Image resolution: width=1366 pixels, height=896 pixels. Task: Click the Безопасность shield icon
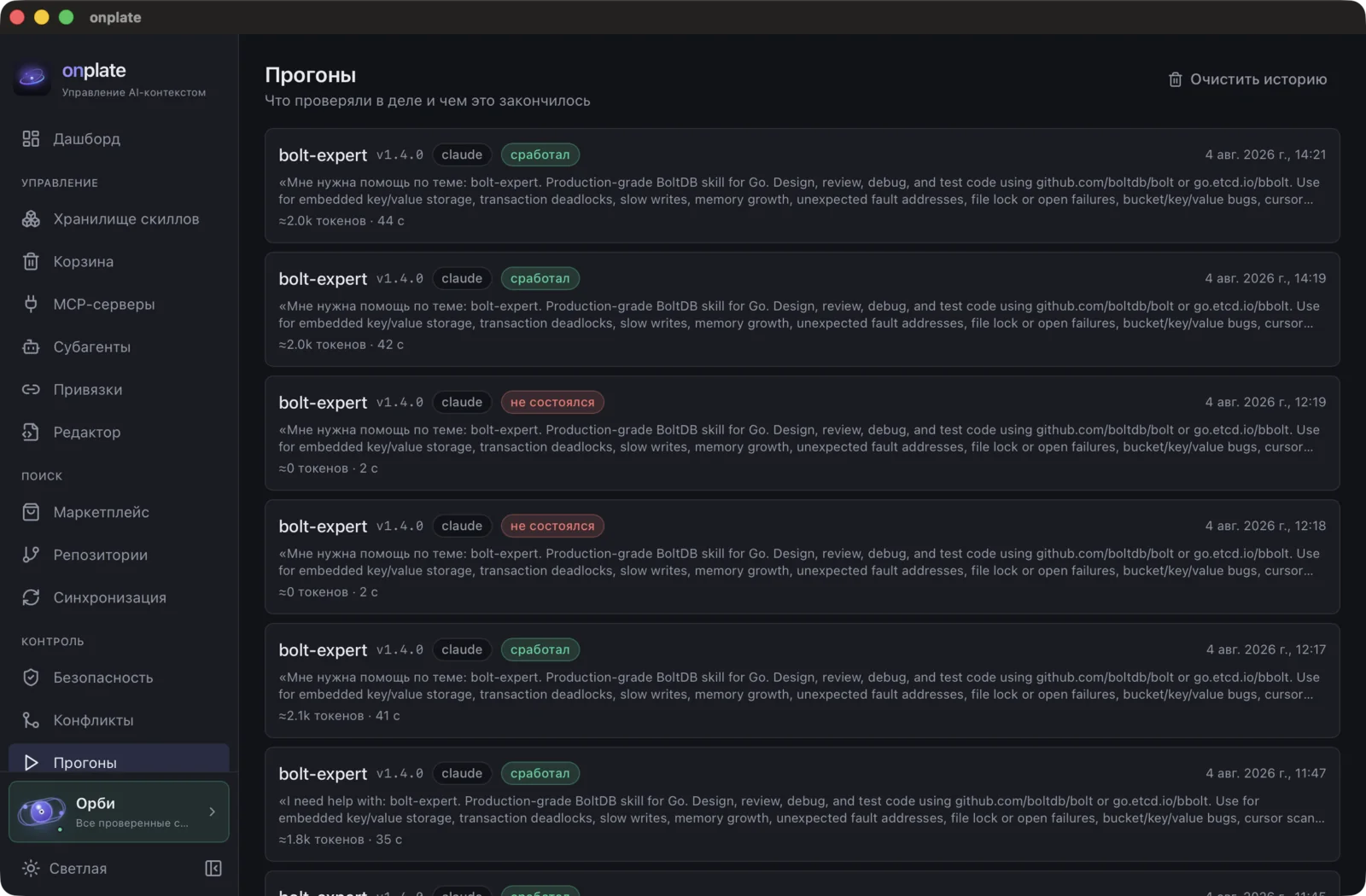[31, 678]
